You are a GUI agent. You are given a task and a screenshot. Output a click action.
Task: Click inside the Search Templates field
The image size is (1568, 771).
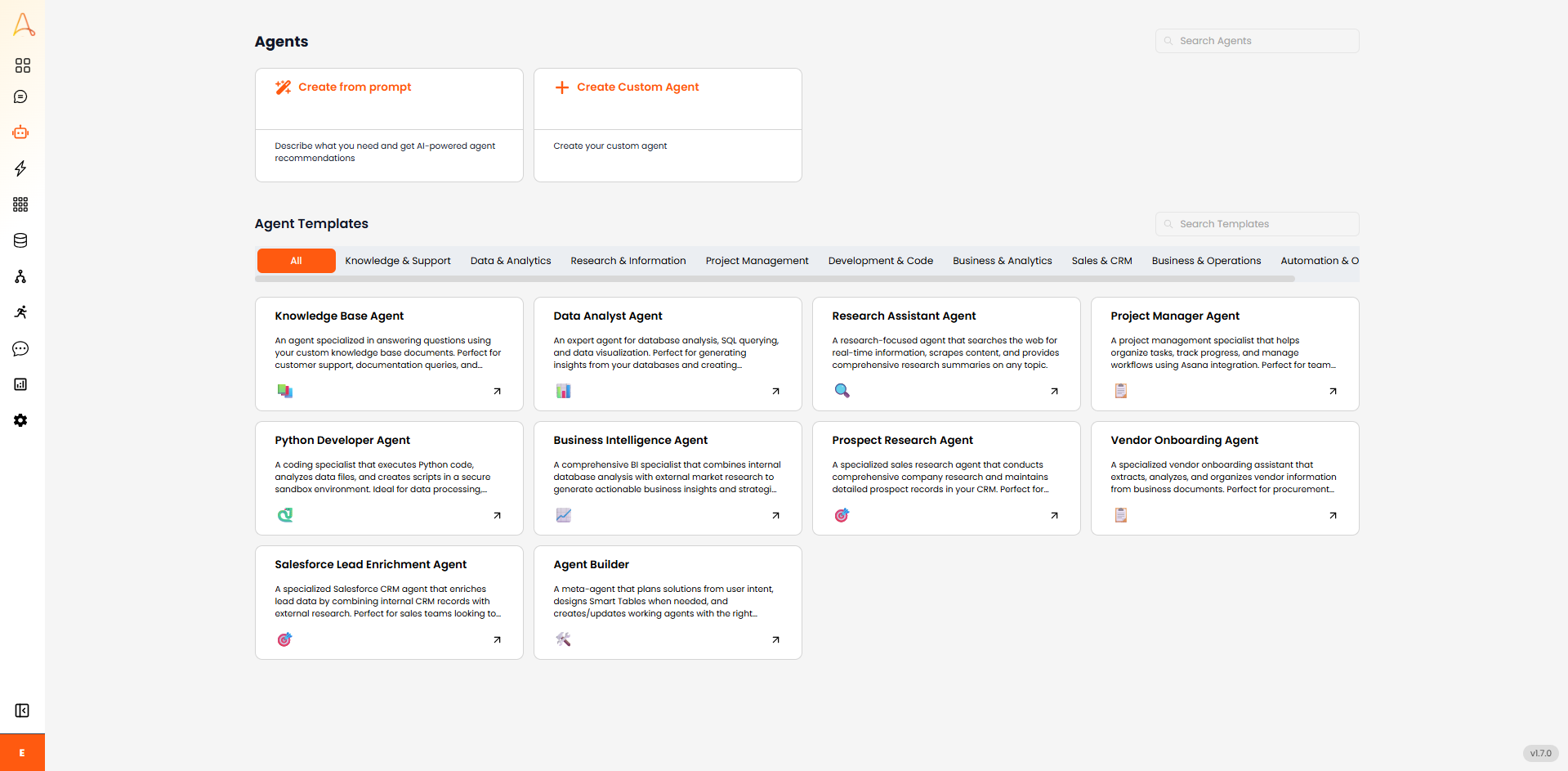point(1258,223)
